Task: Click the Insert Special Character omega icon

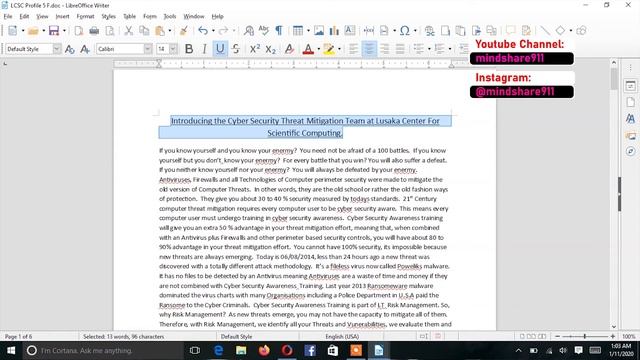Action: (404, 31)
